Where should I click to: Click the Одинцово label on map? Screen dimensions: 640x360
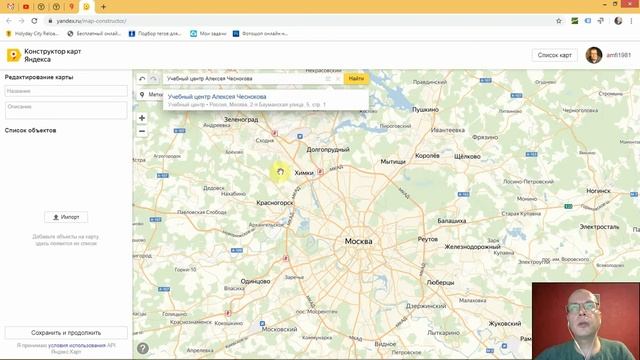(256, 281)
